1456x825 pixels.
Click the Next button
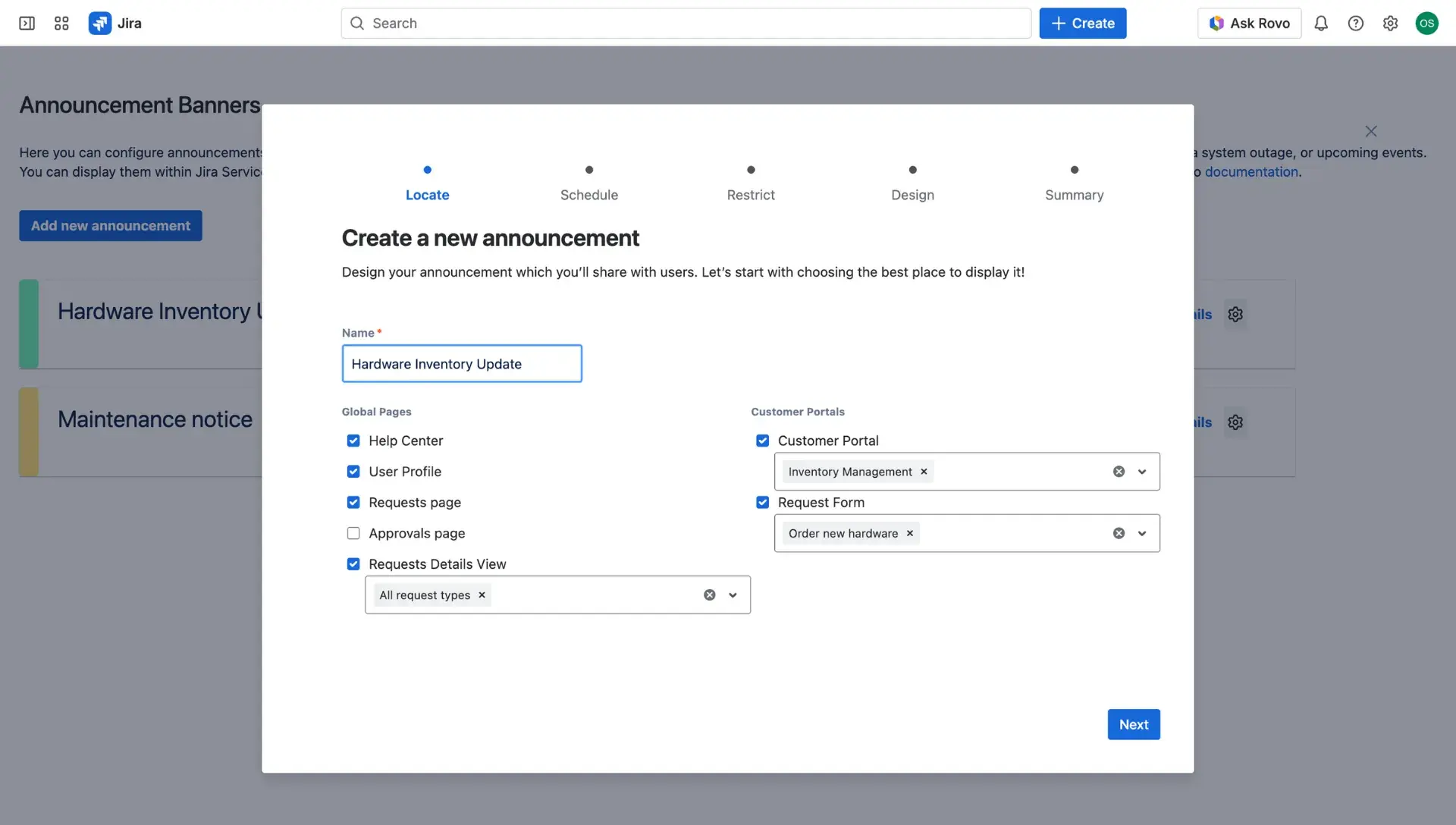pyautogui.click(x=1133, y=724)
